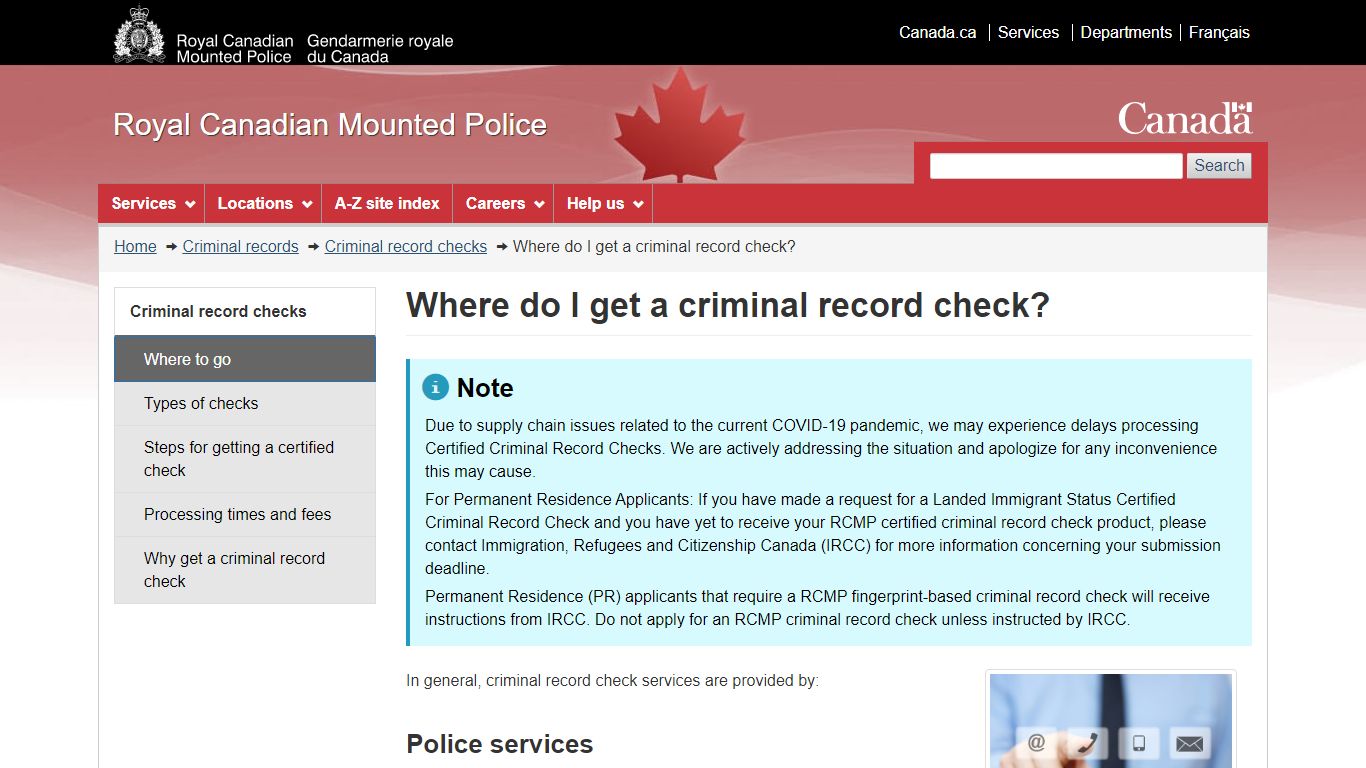The width and height of the screenshot is (1366, 768).
Task: Click the 'In general, criminal record check services' sentence
Action: [612, 680]
